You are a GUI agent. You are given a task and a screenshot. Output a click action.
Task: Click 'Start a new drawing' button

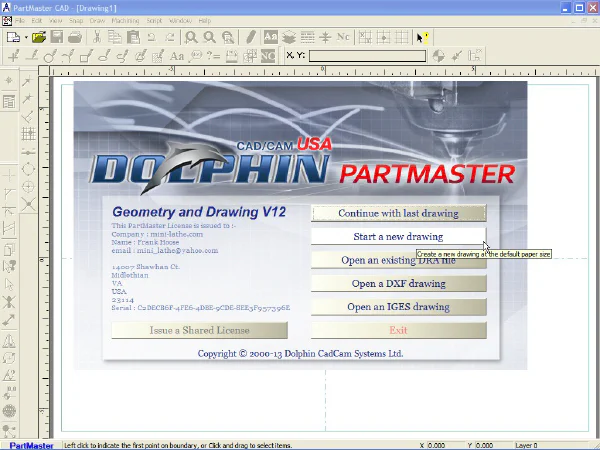point(398,236)
